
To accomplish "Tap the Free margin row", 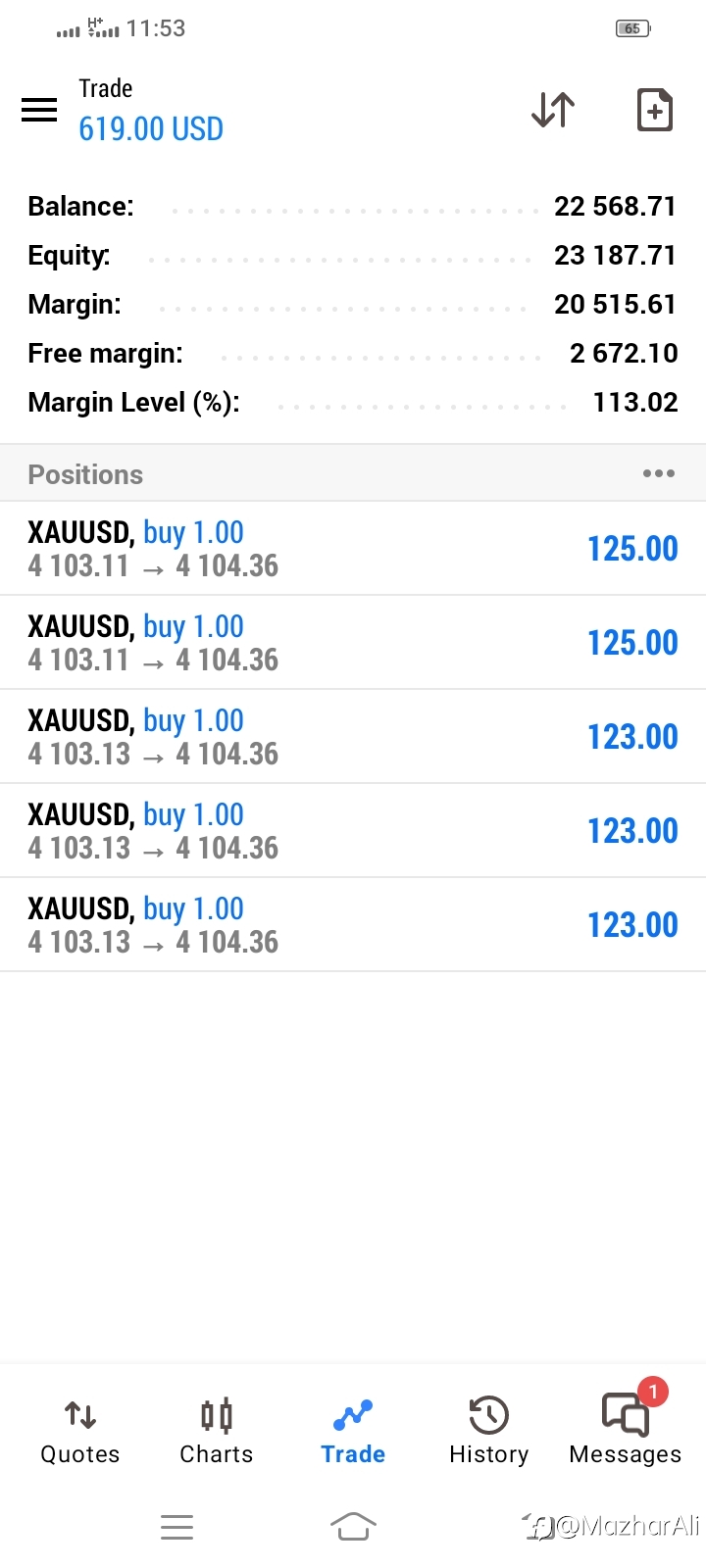I will coord(353,354).
